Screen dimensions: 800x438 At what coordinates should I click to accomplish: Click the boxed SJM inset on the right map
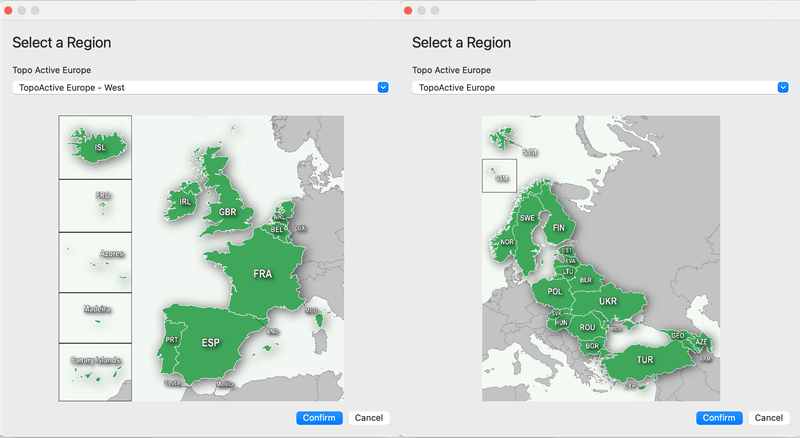(499, 176)
